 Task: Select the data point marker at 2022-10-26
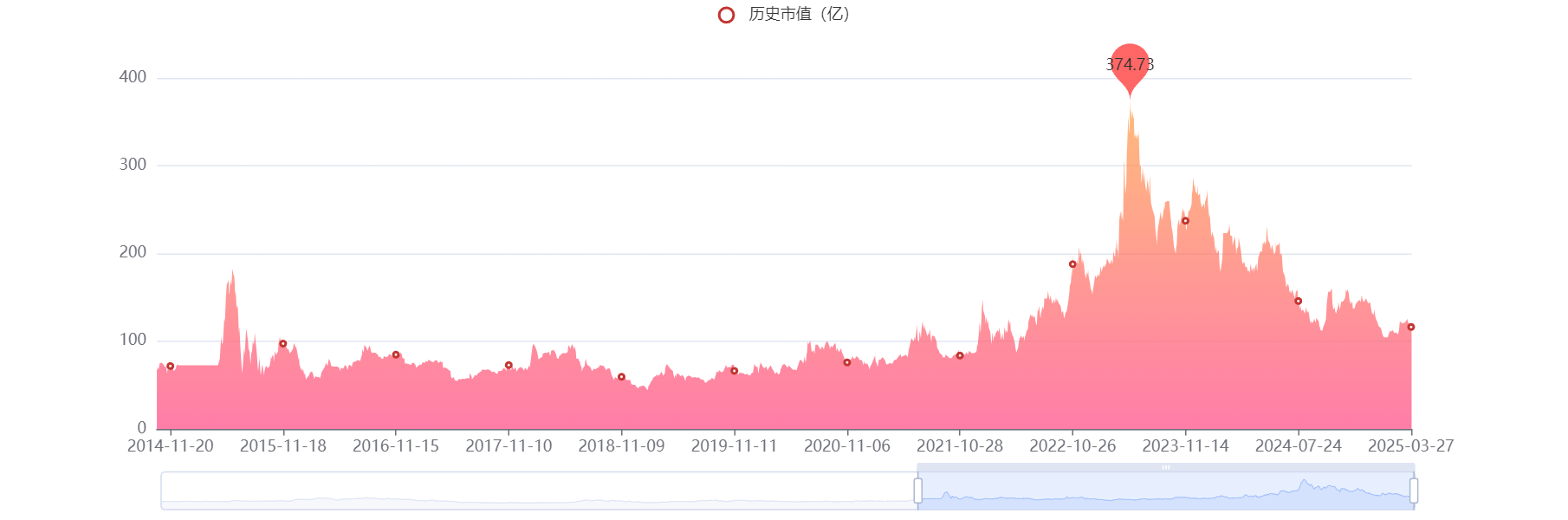(1072, 264)
